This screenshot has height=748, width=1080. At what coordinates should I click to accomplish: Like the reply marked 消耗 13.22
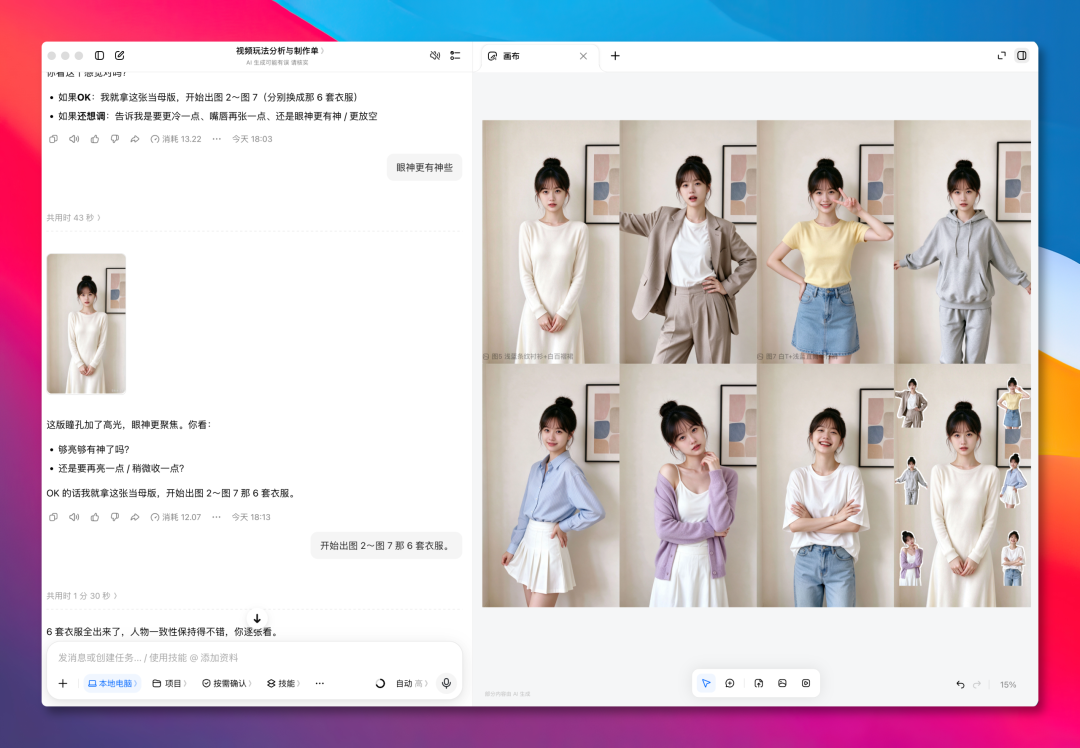94,139
